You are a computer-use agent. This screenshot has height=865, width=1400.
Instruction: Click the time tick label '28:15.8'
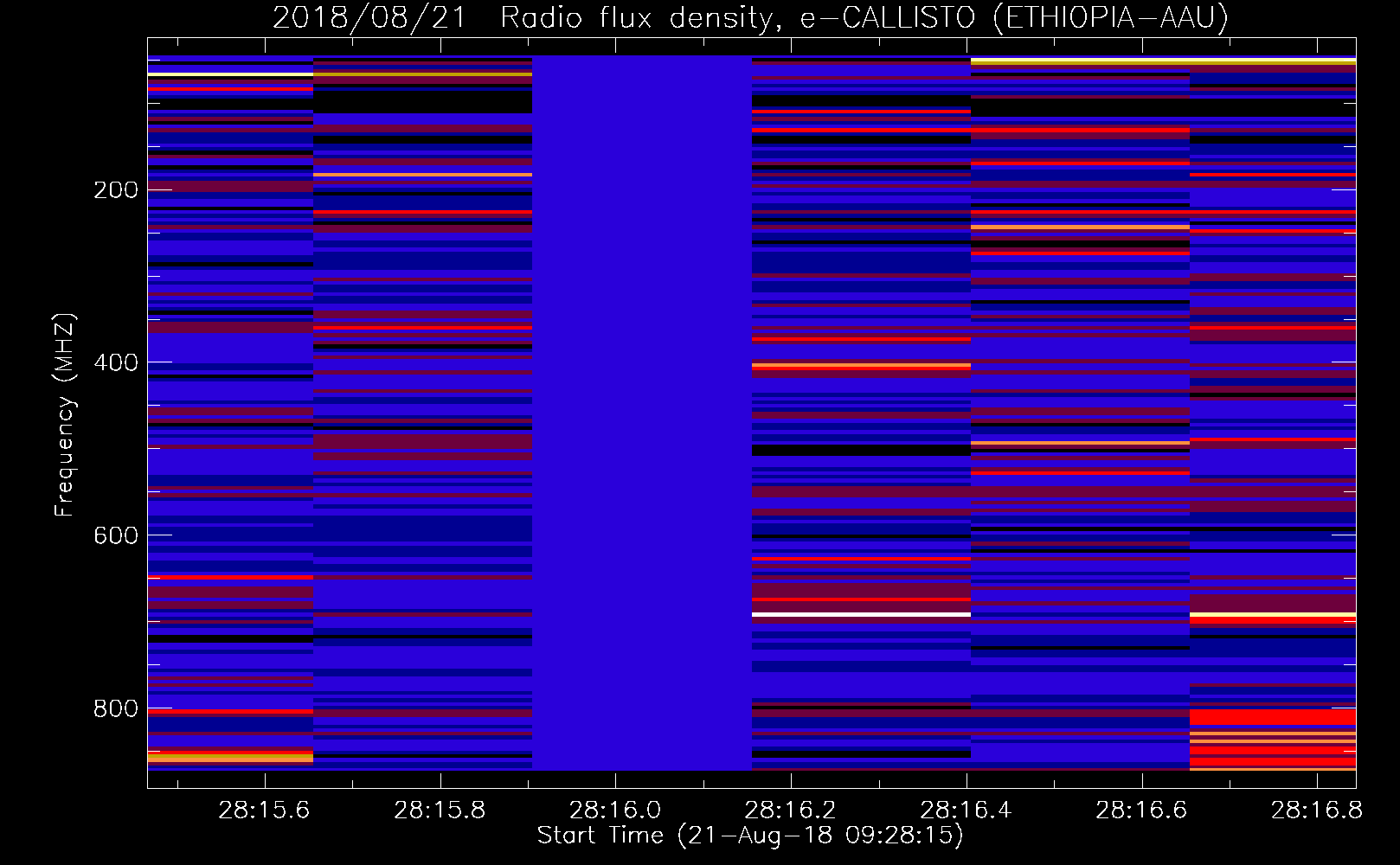tap(440, 810)
